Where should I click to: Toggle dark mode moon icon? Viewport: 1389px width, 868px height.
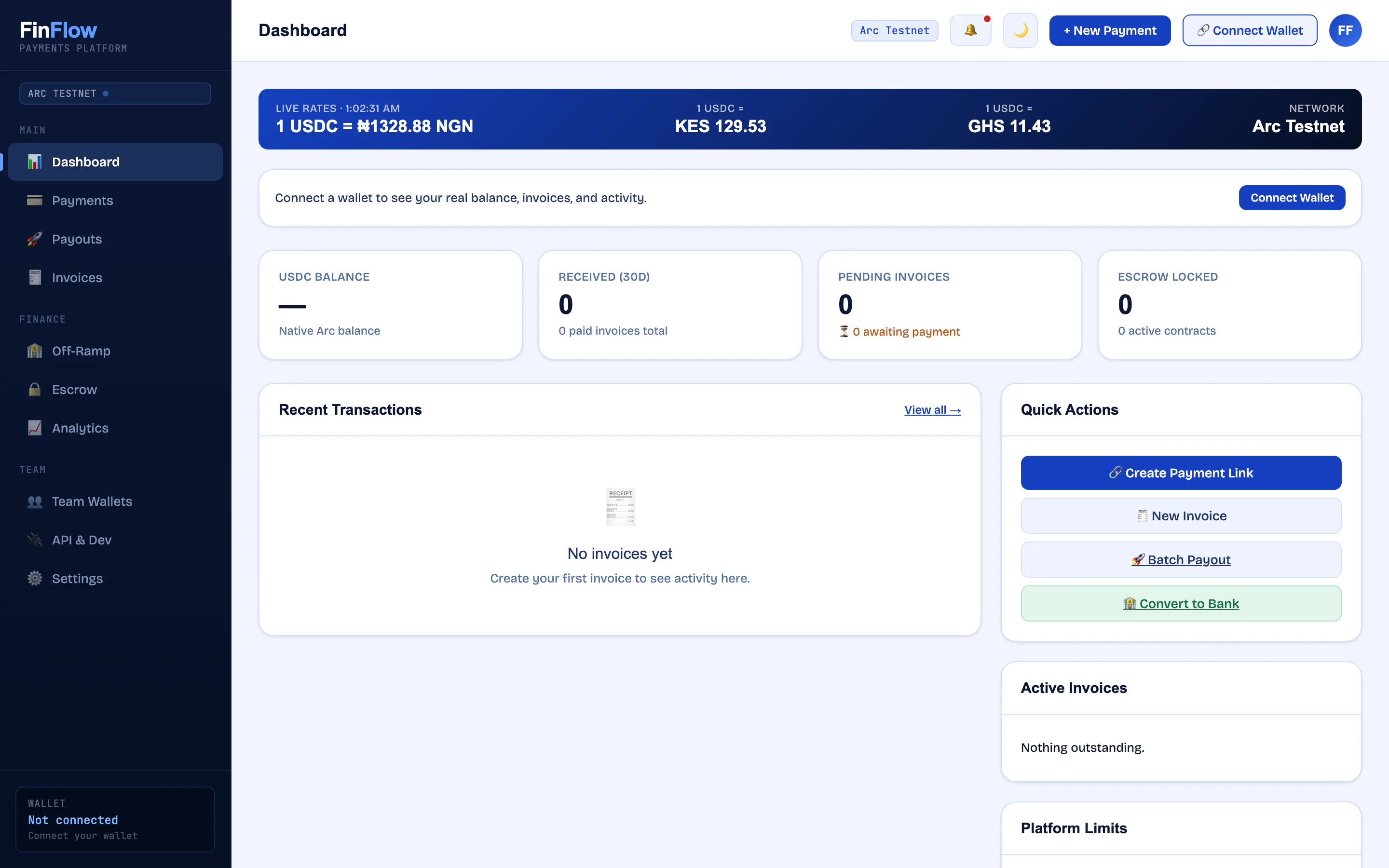(x=1020, y=30)
